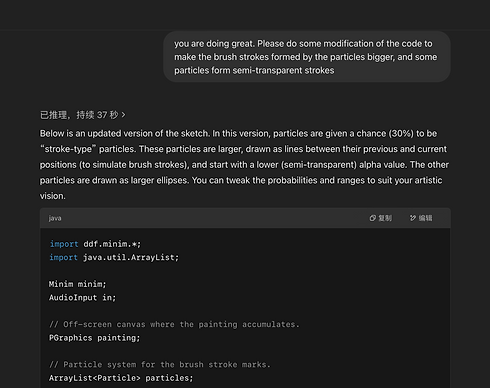Click the PGraphics painting; code line
The width and height of the screenshot is (490, 388).
point(95,338)
